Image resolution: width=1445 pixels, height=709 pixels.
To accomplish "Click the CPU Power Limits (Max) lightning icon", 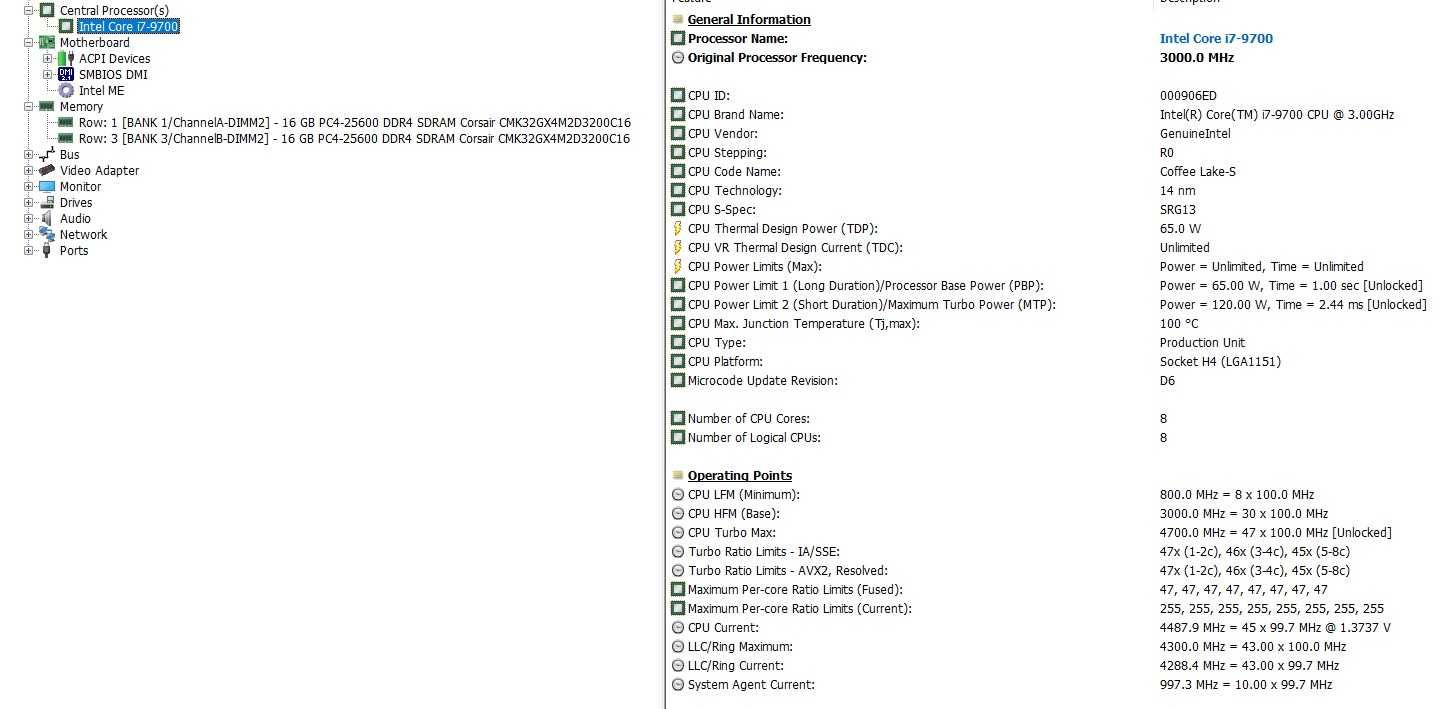I will pyautogui.click(x=678, y=266).
